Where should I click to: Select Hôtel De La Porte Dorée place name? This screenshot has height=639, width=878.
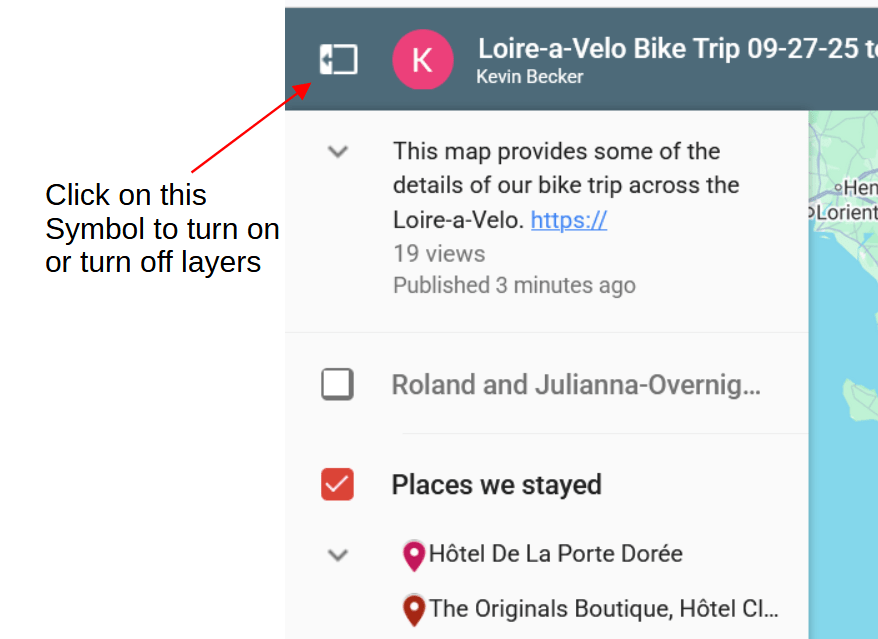[556, 554]
